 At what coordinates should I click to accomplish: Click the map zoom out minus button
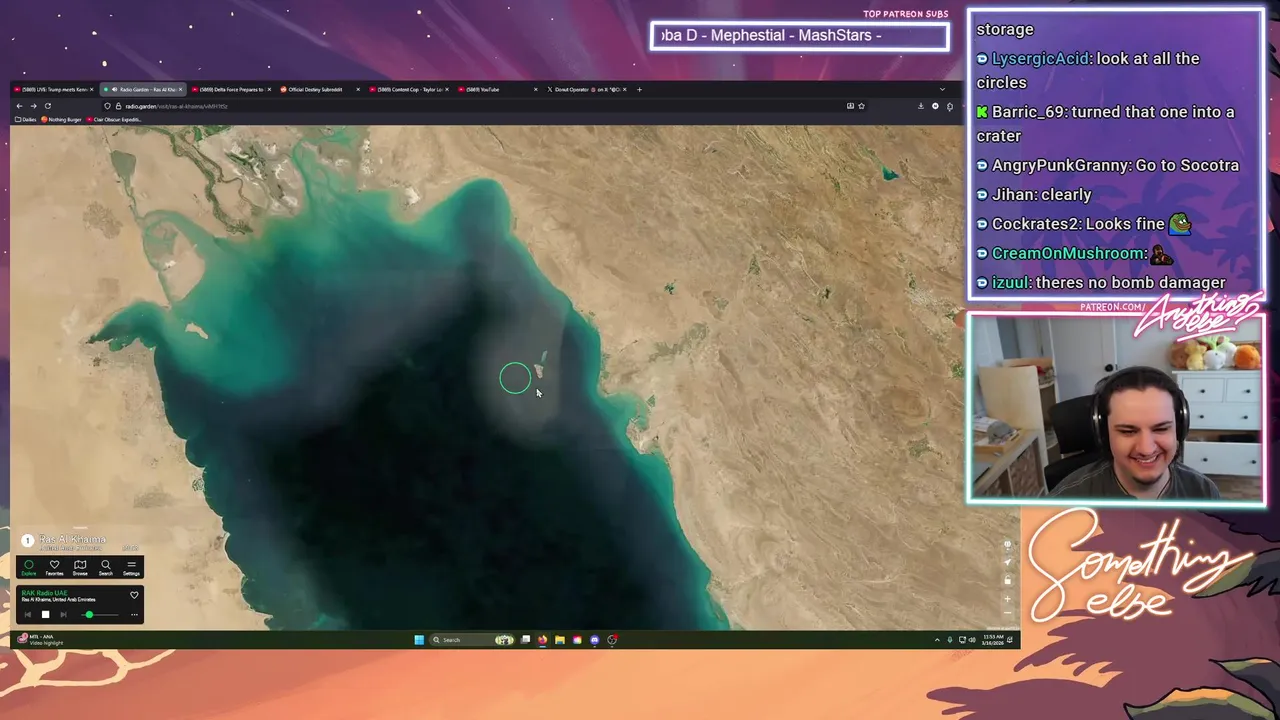click(1007, 612)
